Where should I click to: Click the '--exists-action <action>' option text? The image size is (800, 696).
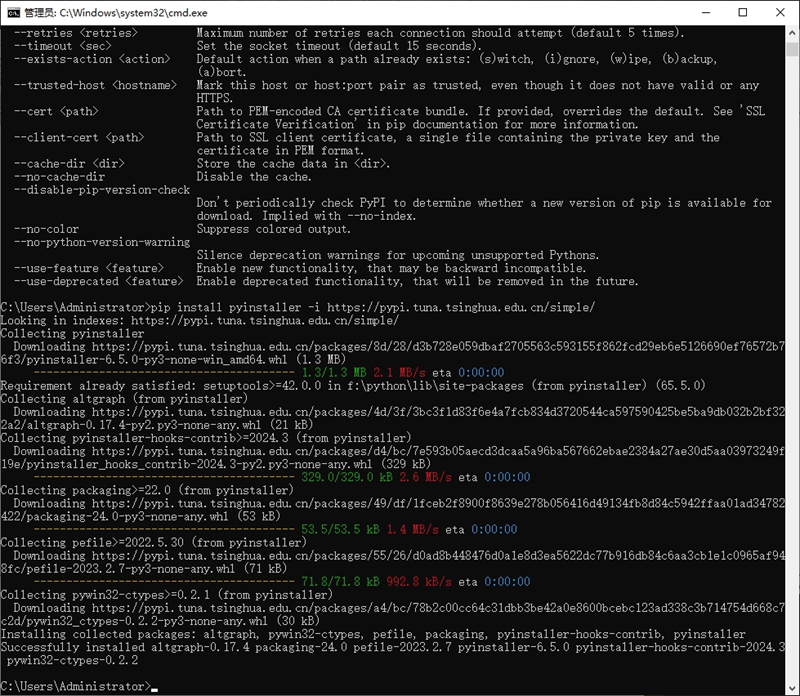click(92, 59)
